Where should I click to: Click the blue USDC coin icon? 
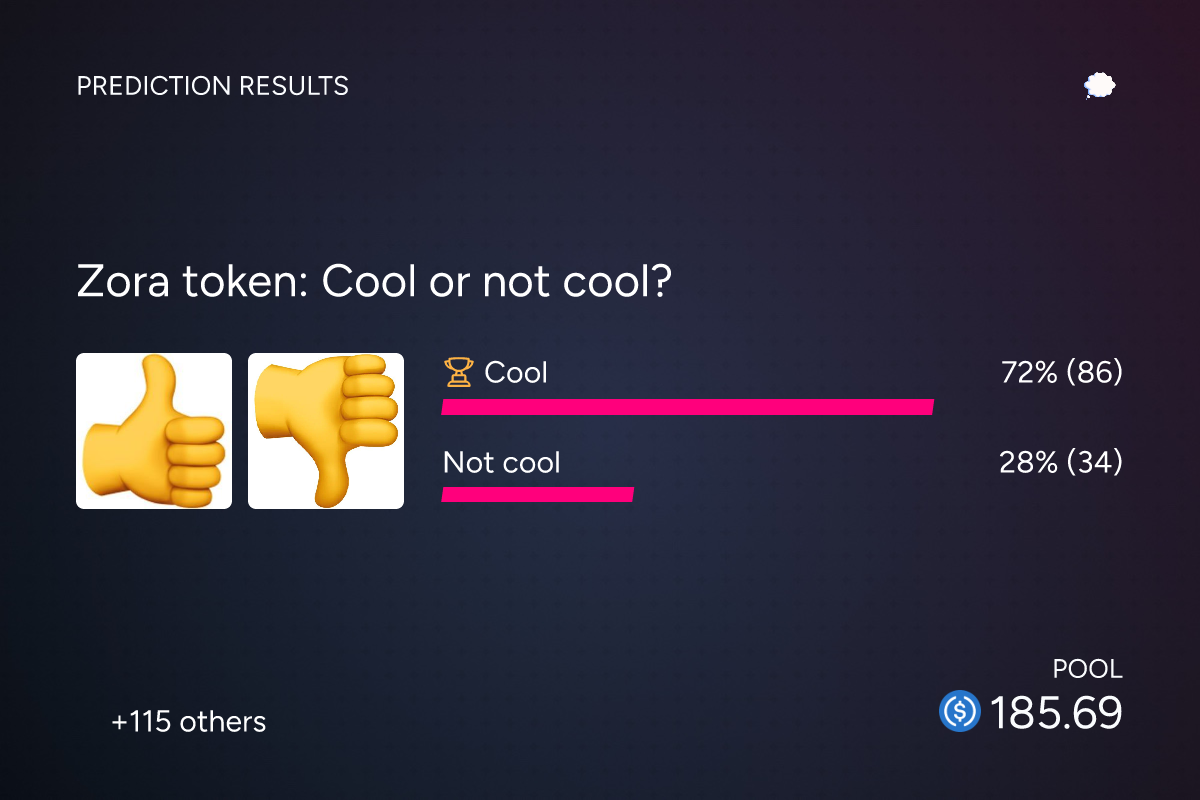(x=960, y=711)
